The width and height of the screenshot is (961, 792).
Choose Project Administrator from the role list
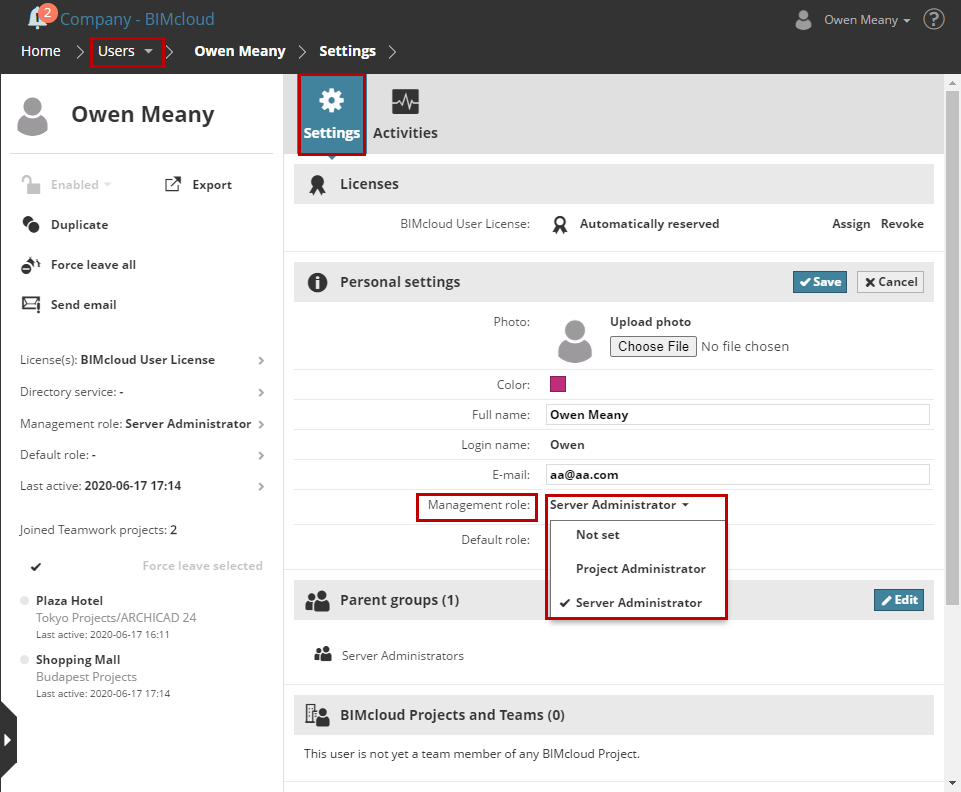[640, 569]
